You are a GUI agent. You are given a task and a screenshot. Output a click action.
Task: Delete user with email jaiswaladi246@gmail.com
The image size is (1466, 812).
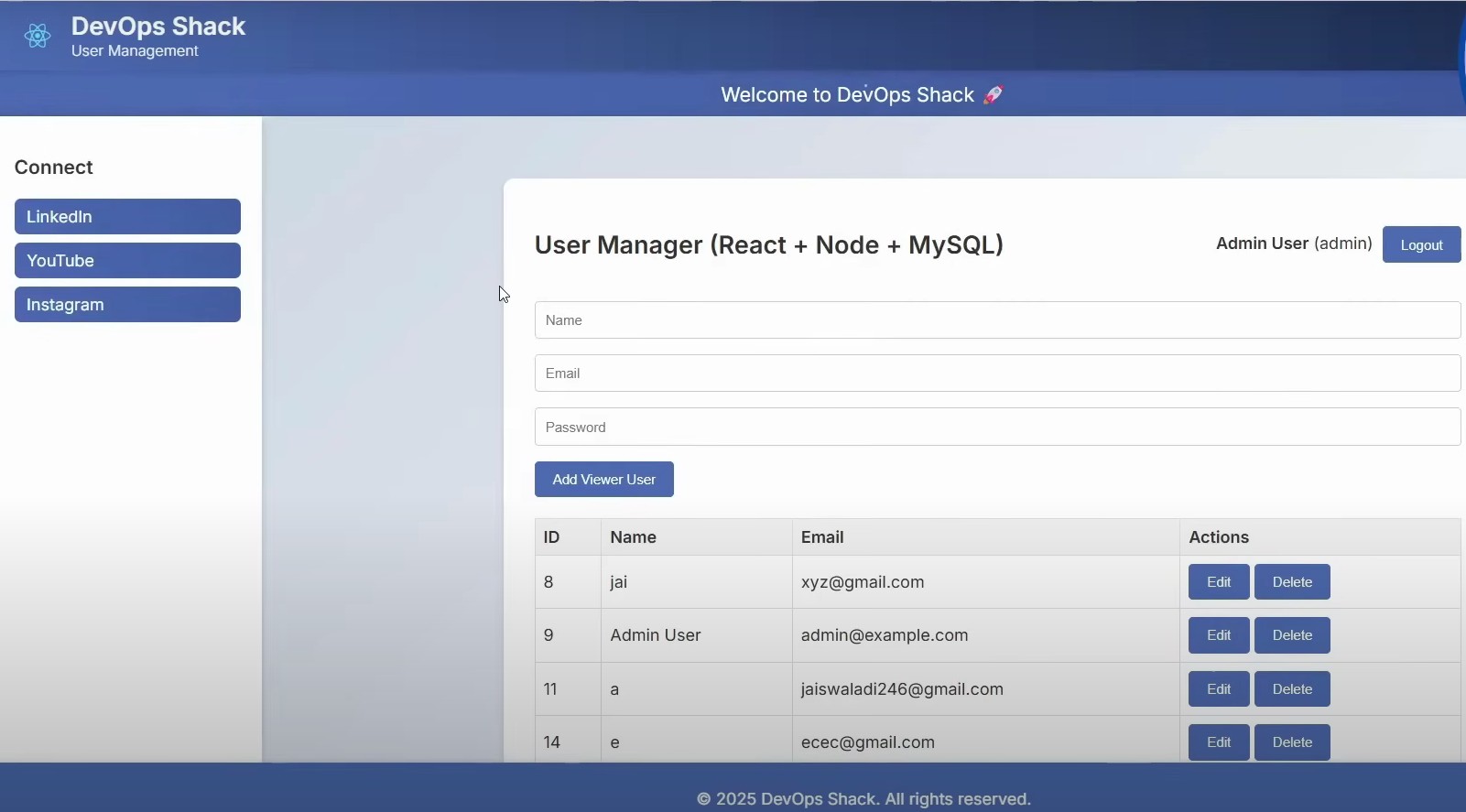click(1291, 689)
